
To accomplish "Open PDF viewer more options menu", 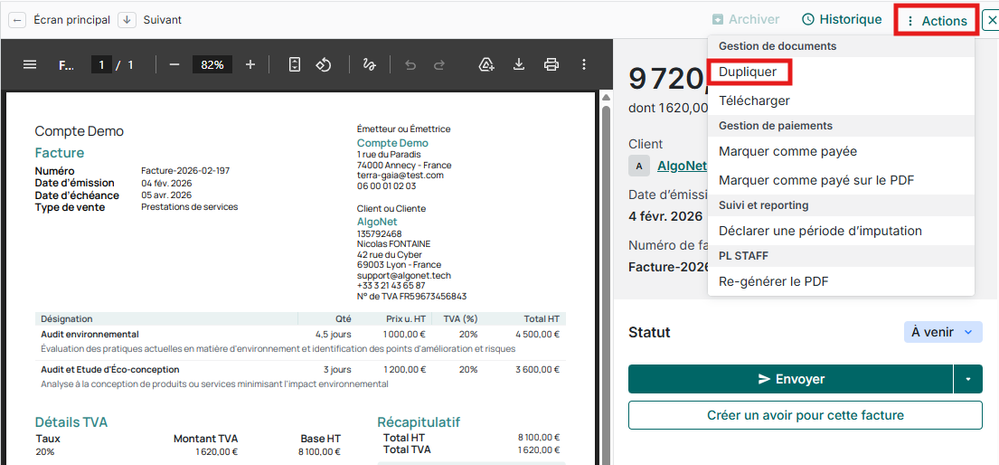I will pos(584,65).
